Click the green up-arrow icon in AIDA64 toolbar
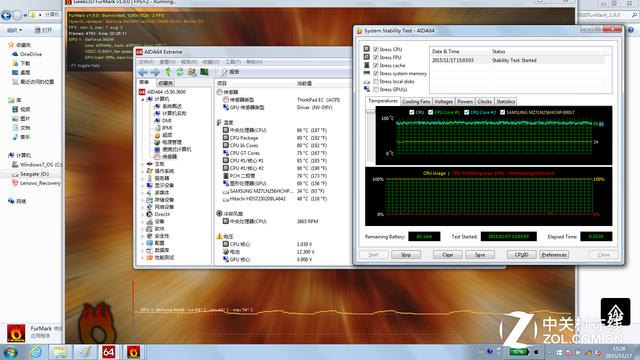 coord(168,72)
